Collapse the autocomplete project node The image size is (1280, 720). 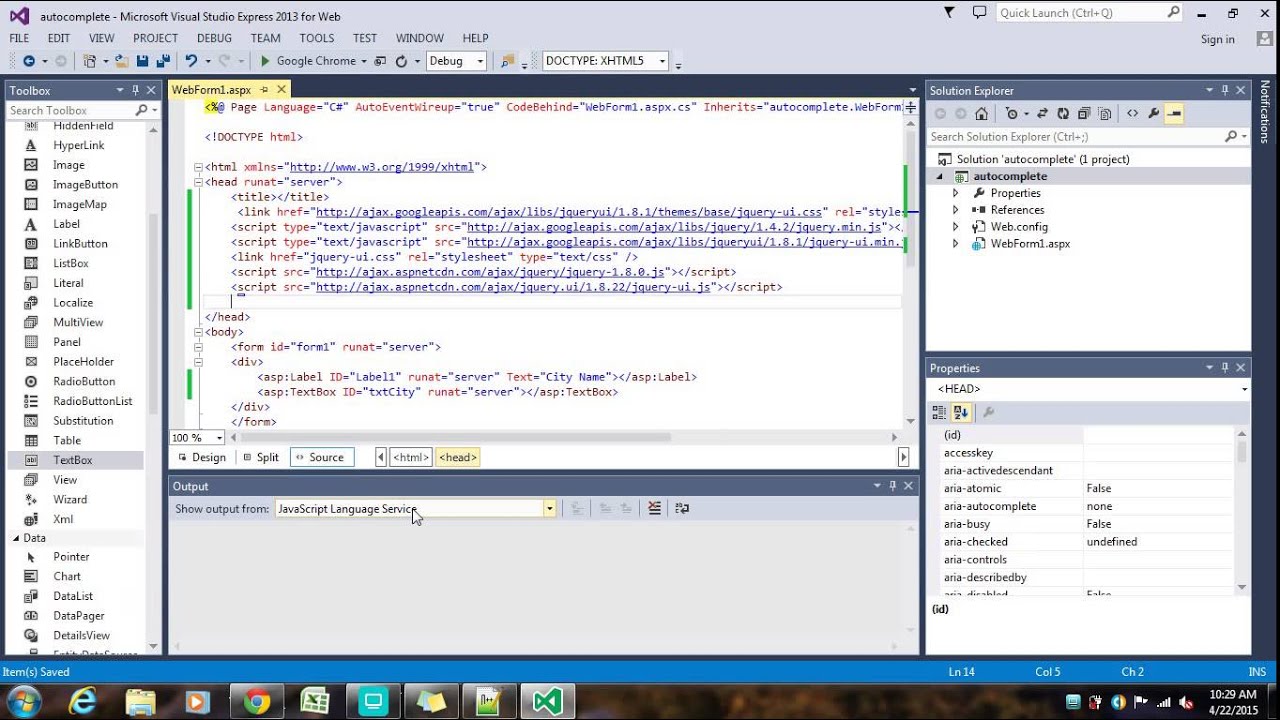(x=939, y=176)
